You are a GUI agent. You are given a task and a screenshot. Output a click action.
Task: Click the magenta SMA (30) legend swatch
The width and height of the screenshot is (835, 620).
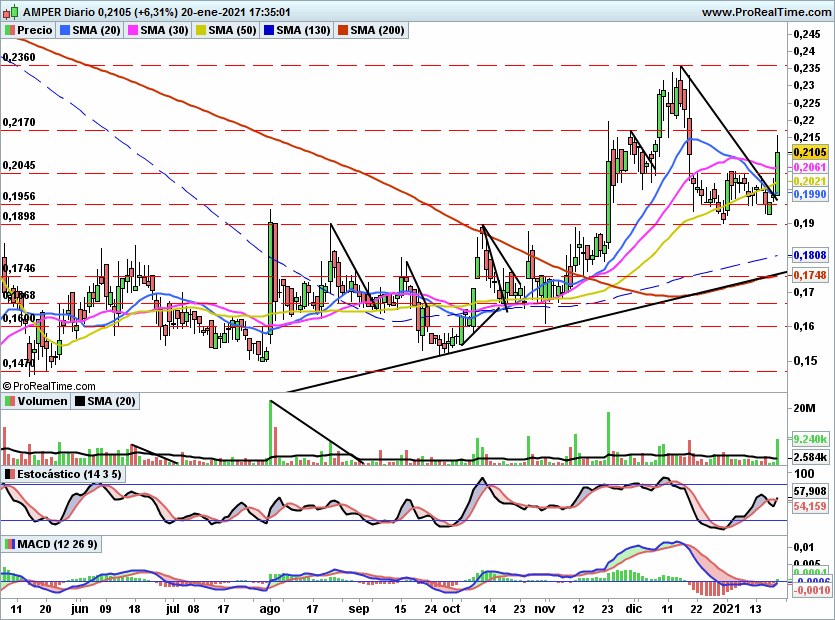point(133,30)
